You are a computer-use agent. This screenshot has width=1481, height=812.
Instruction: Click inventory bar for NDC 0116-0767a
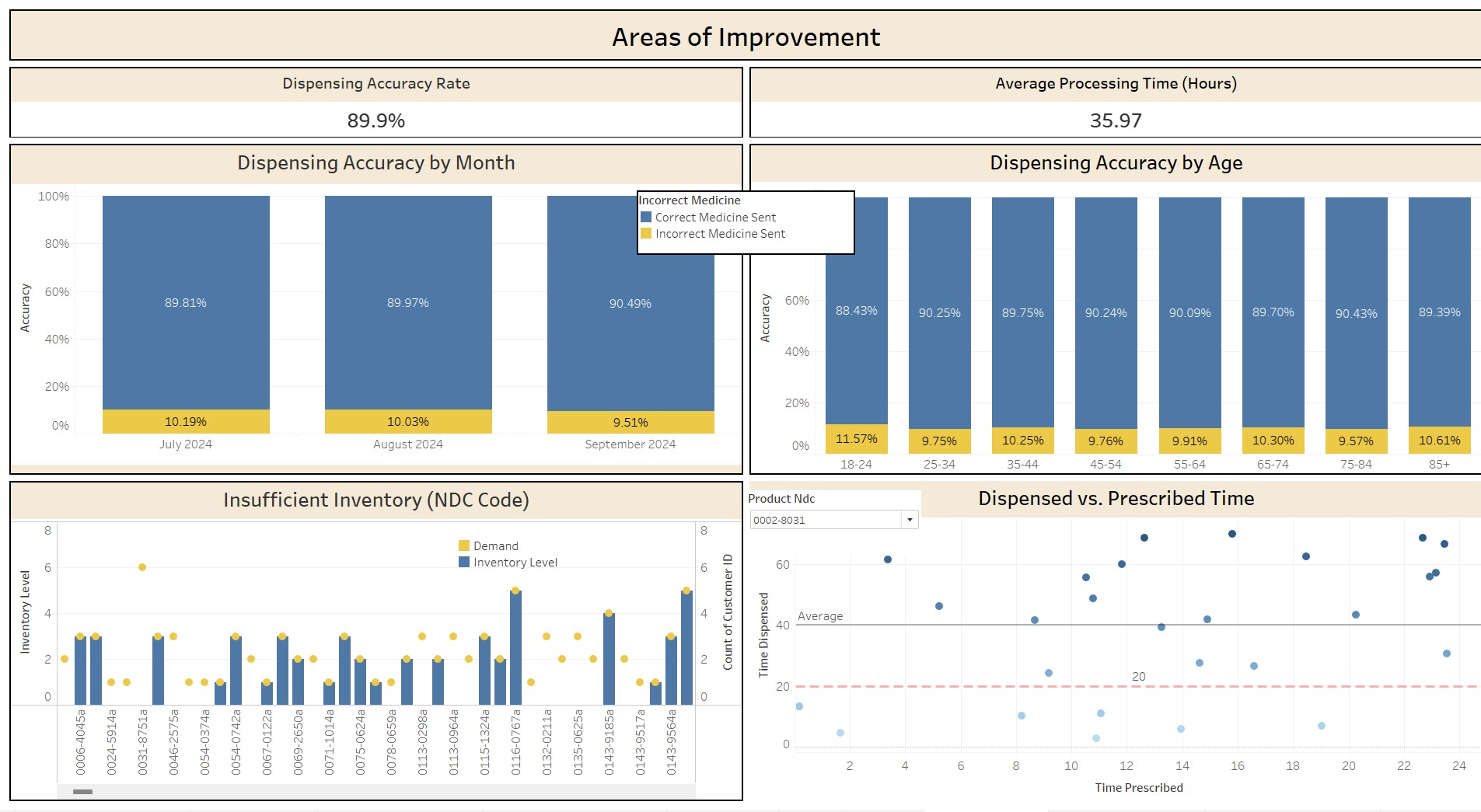pos(515,647)
